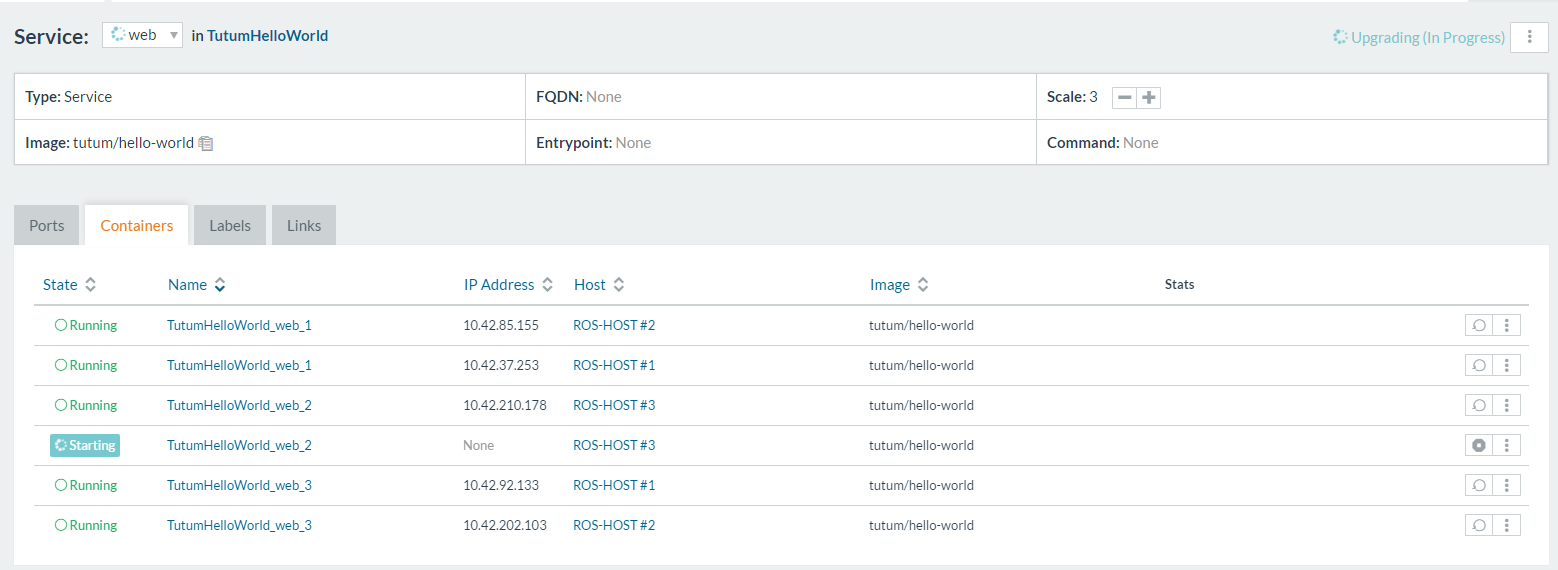Open actions menu for container 10.42.210.178
Viewport: 1558px width, 570px height.
pos(1506,405)
